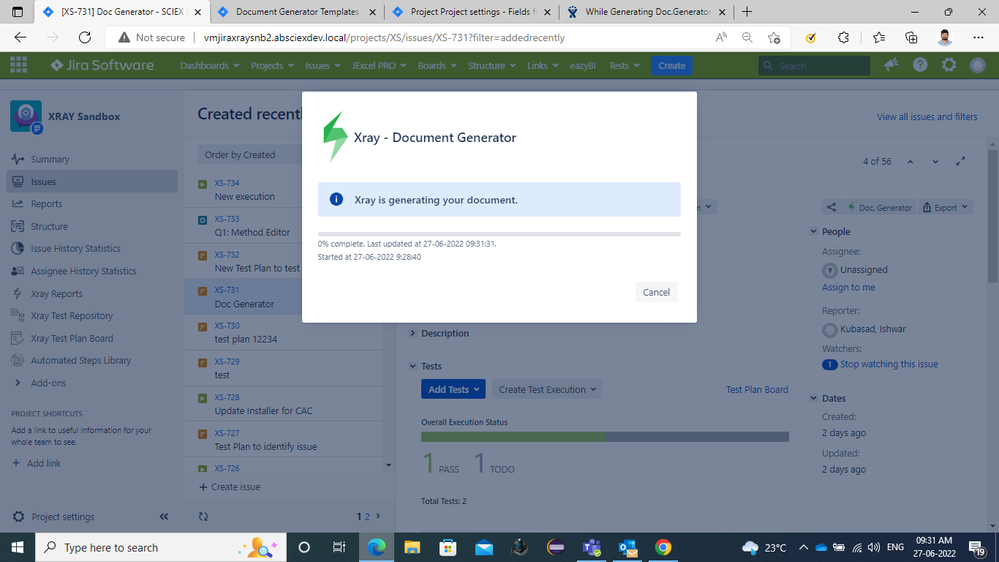Click the share icon beside Doc. Generator
Image resolution: width=999 pixels, height=562 pixels.
(831, 207)
